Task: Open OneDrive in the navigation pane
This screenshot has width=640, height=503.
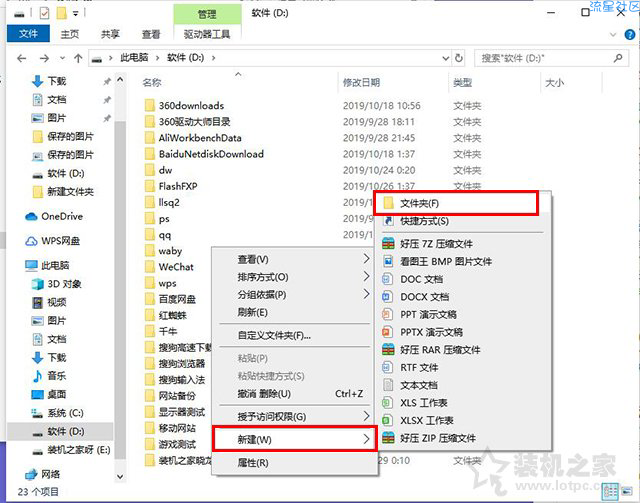Action: pyautogui.click(x=54, y=216)
